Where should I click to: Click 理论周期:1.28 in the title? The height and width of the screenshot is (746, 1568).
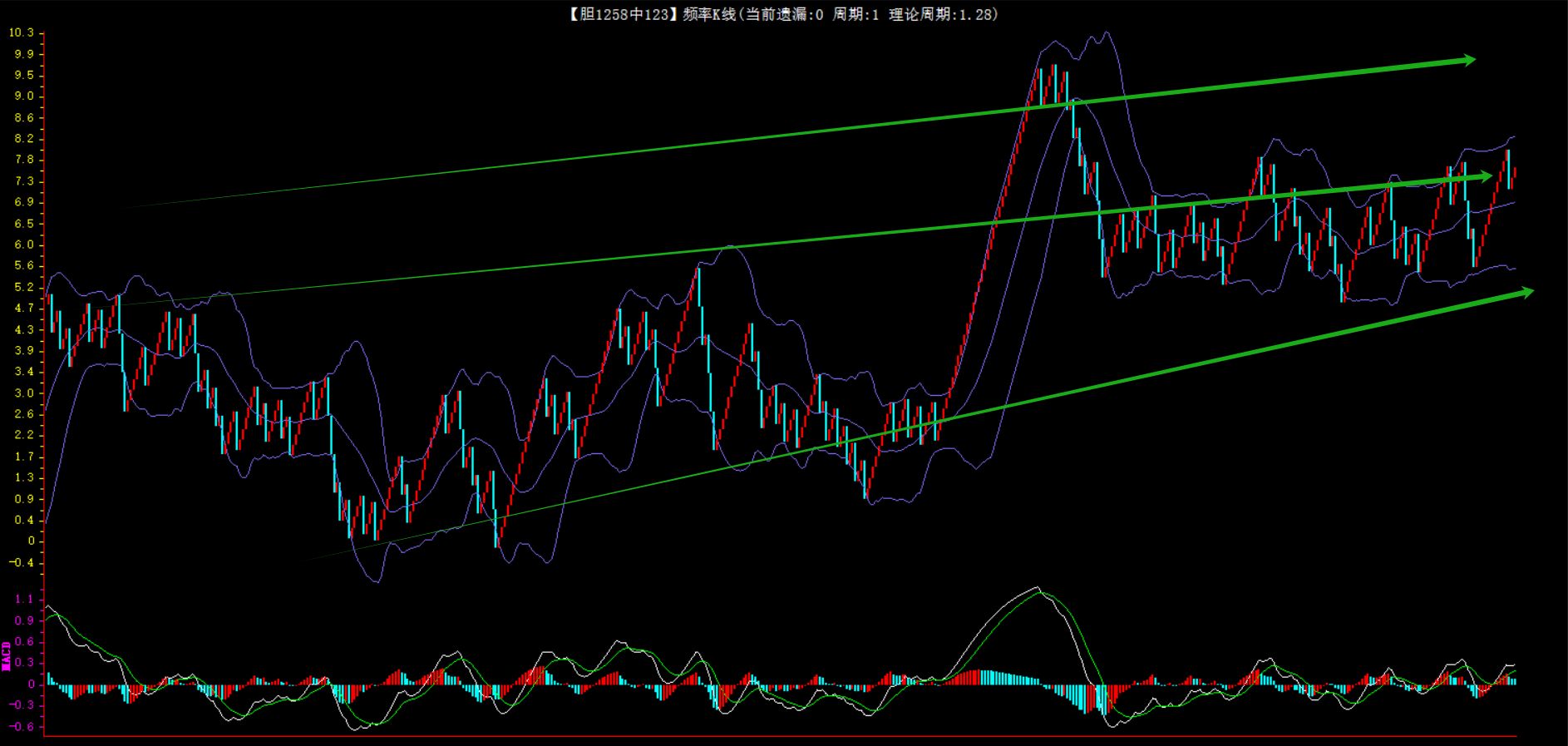(941, 14)
